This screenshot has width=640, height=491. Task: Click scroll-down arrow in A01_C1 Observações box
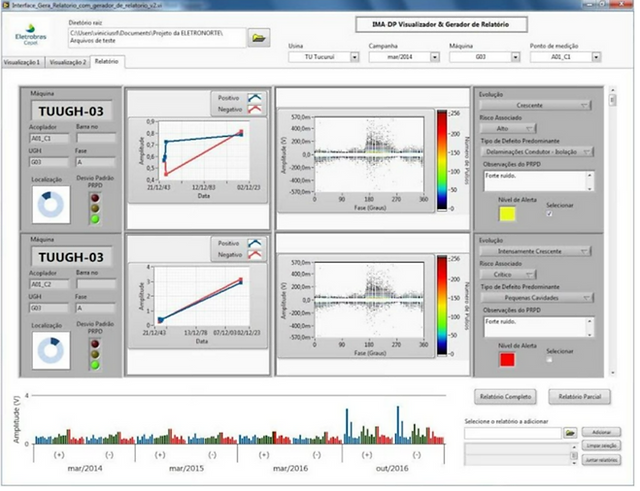pyautogui.click(x=590, y=189)
